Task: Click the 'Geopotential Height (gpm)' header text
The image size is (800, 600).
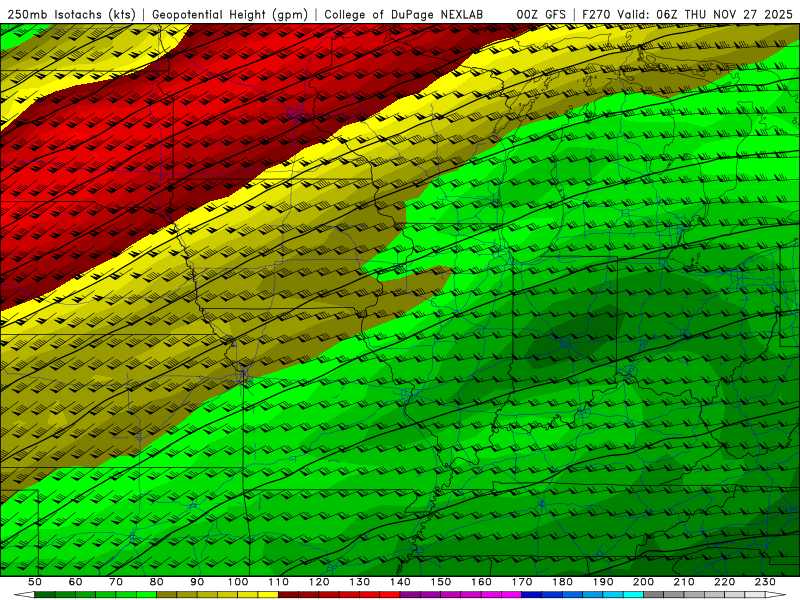Action: [x=230, y=14]
